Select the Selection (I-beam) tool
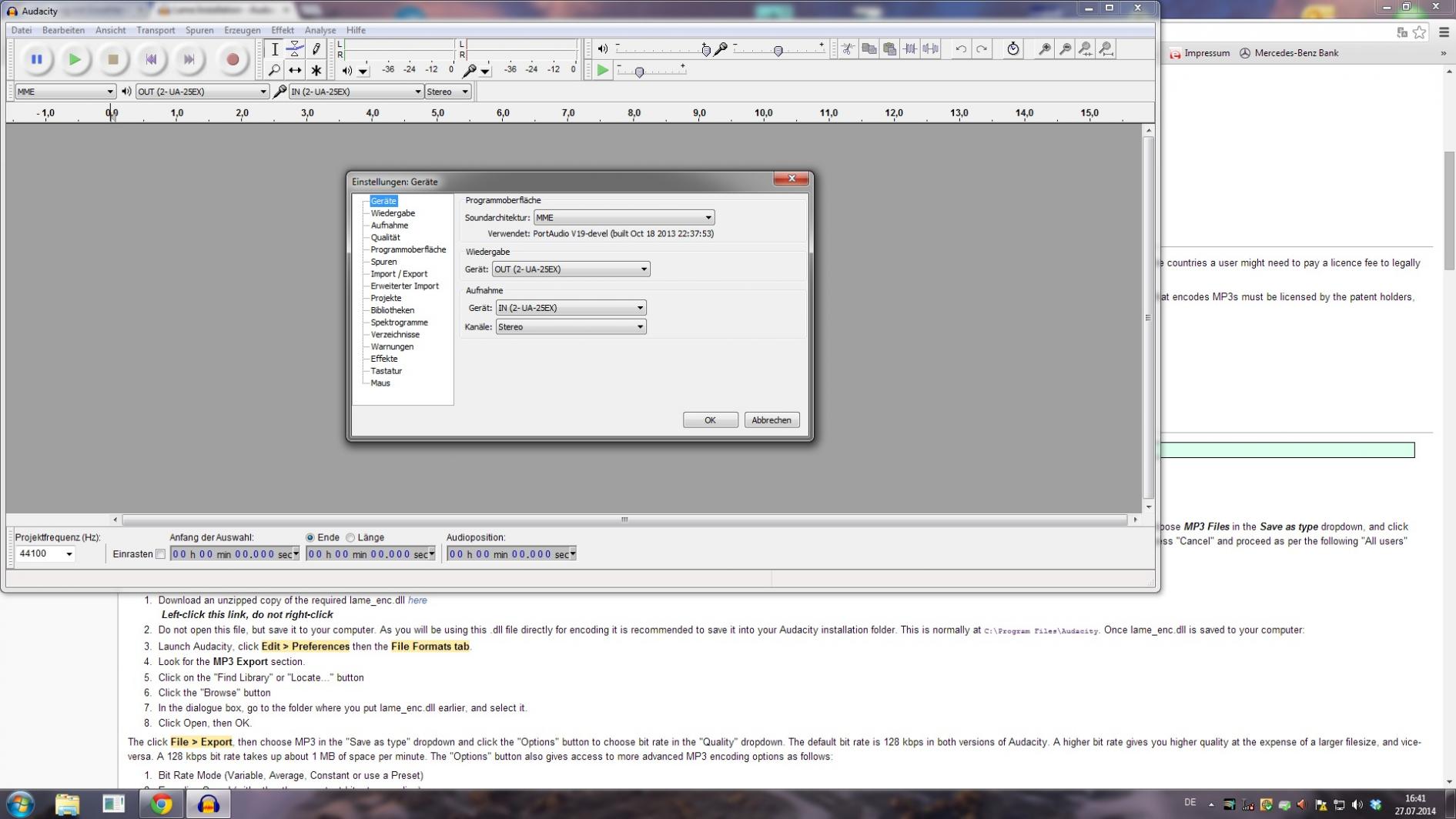The image size is (1456, 819). [x=275, y=49]
